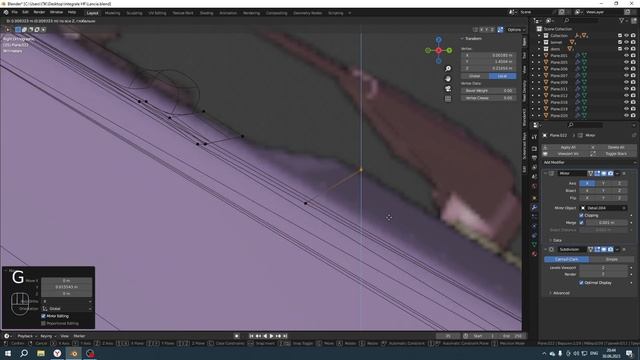Open the Modifier properties wrench tab

534,207
